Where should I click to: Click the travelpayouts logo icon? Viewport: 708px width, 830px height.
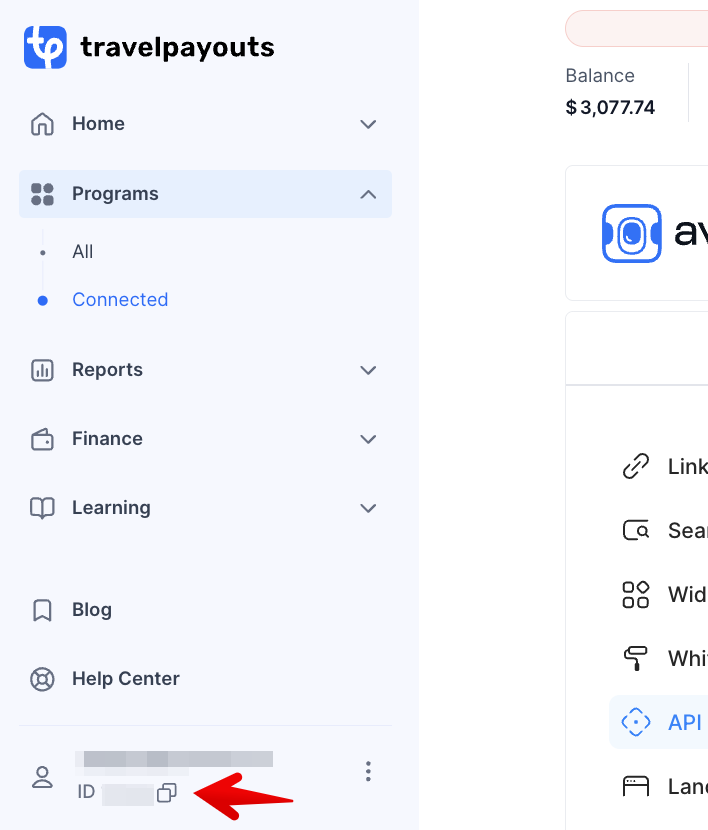pos(45,47)
